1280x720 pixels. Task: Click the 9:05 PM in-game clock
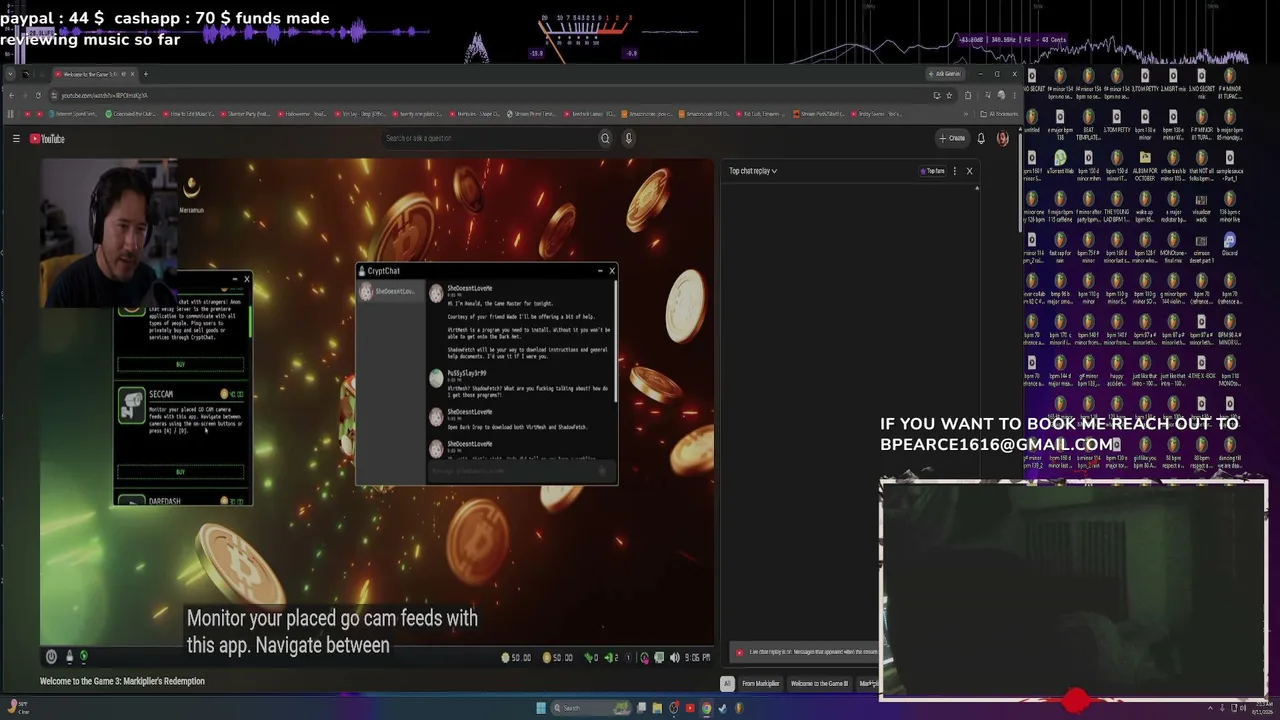[x=697, y=658]
